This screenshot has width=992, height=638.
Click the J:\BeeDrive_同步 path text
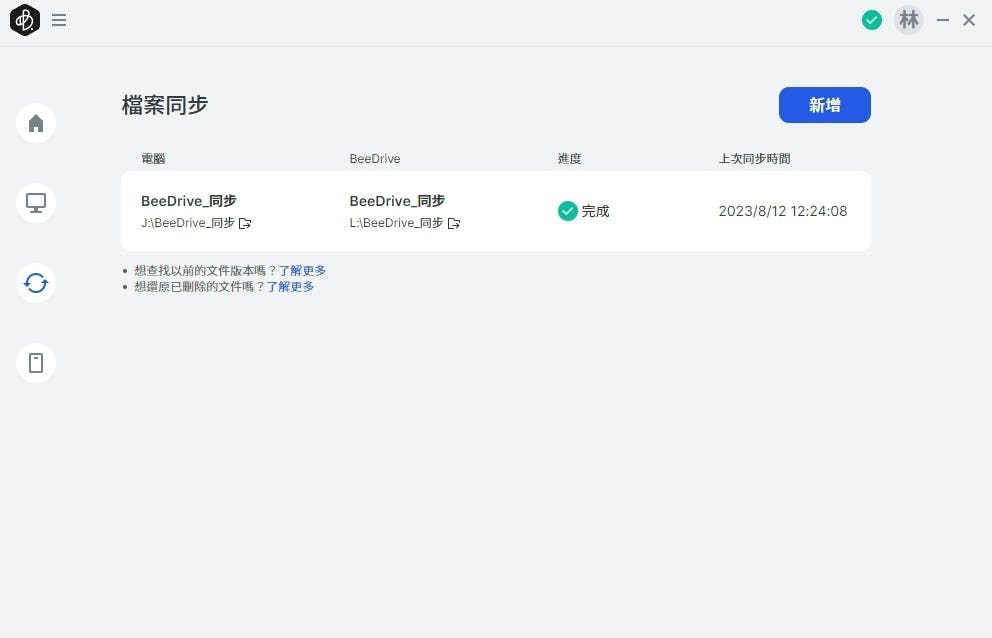188,223
